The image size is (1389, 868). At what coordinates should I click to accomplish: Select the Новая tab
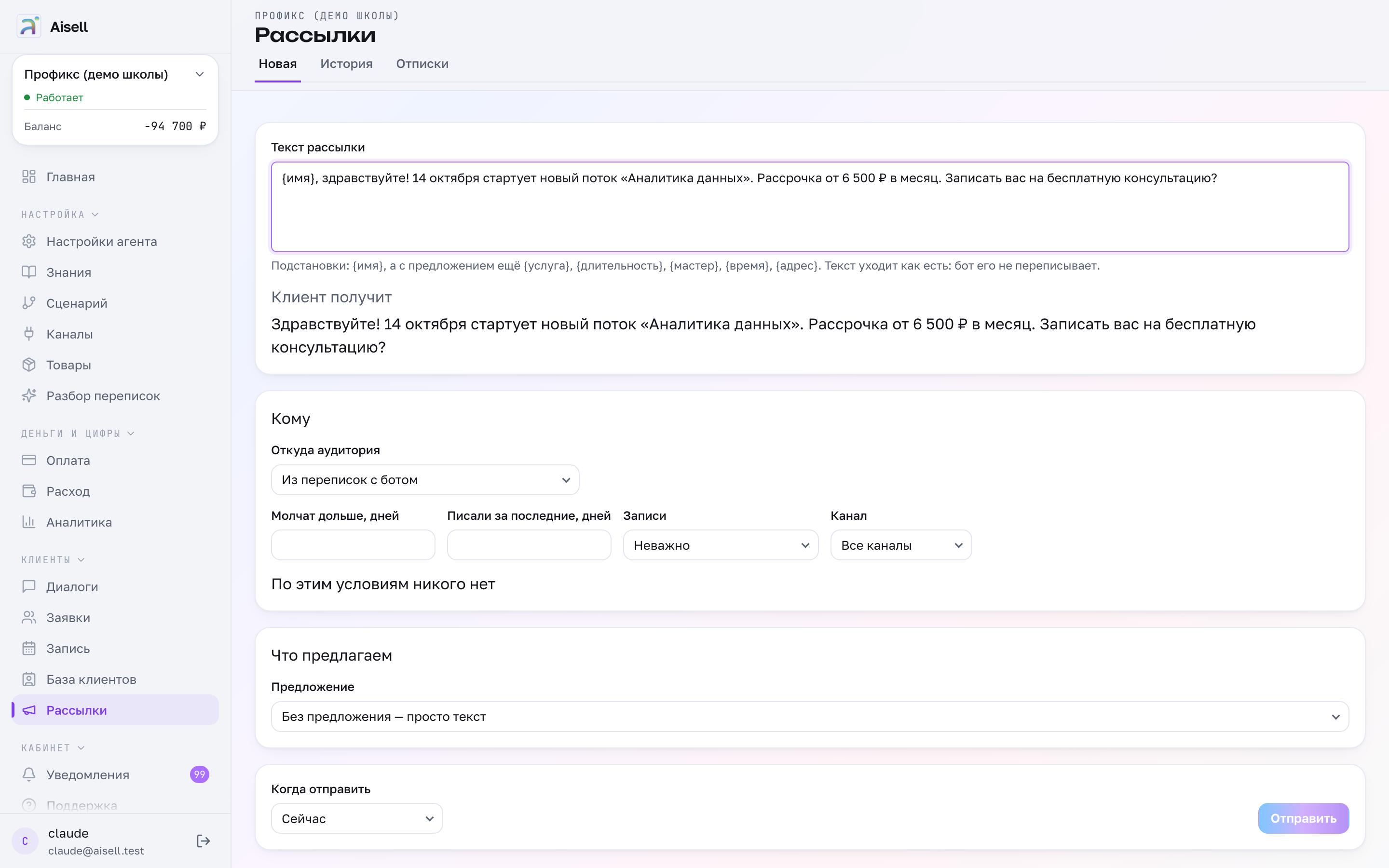pos(277,64)
